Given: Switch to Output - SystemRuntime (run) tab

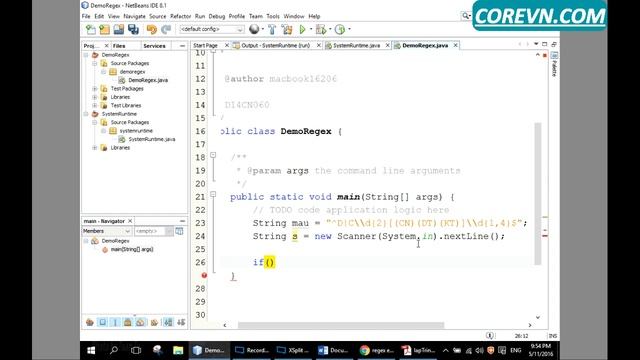Looking at the screenshot, I should (276, 46).
